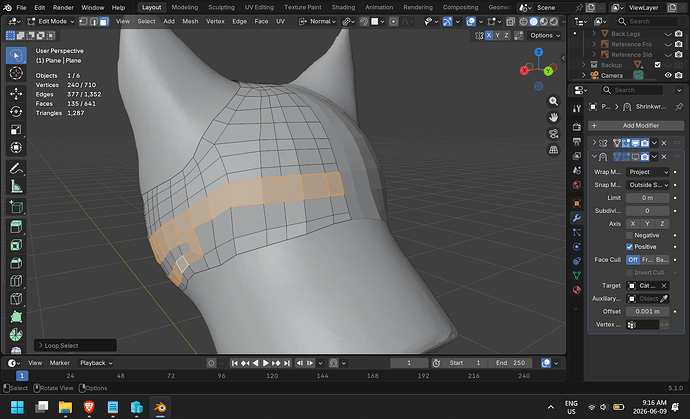
Task: Open the Object Data properties tab icon
Action: [576, 275]
